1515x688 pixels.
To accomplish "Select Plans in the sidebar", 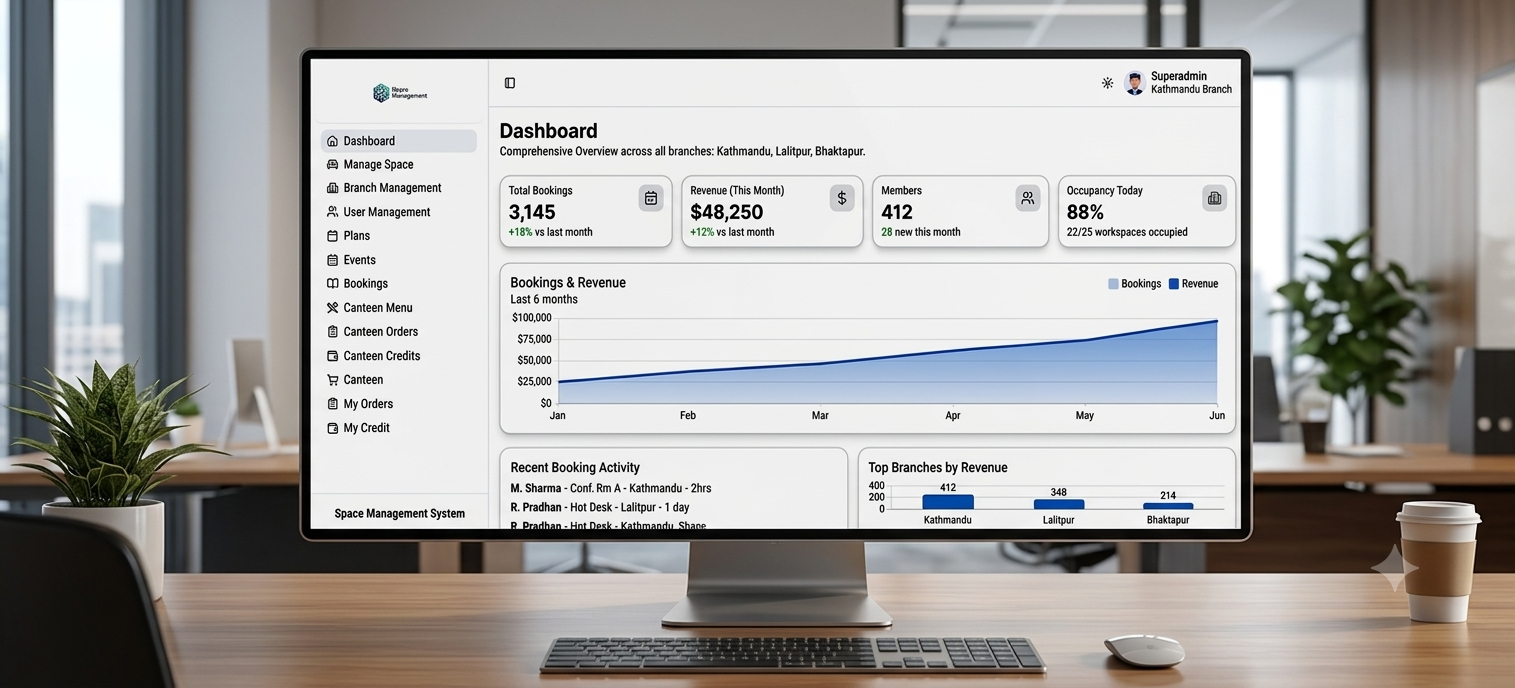I will (357, 236).
